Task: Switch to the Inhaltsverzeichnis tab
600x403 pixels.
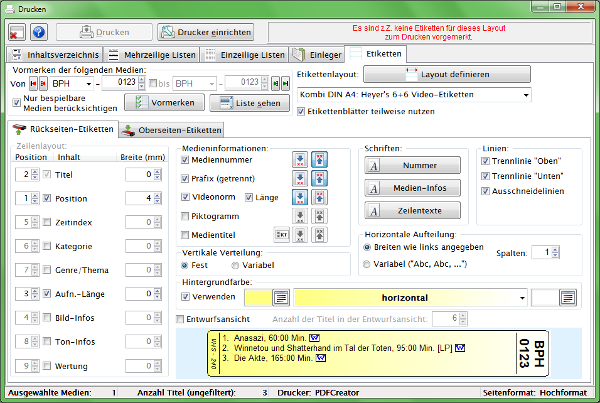Action: point(54,54)
